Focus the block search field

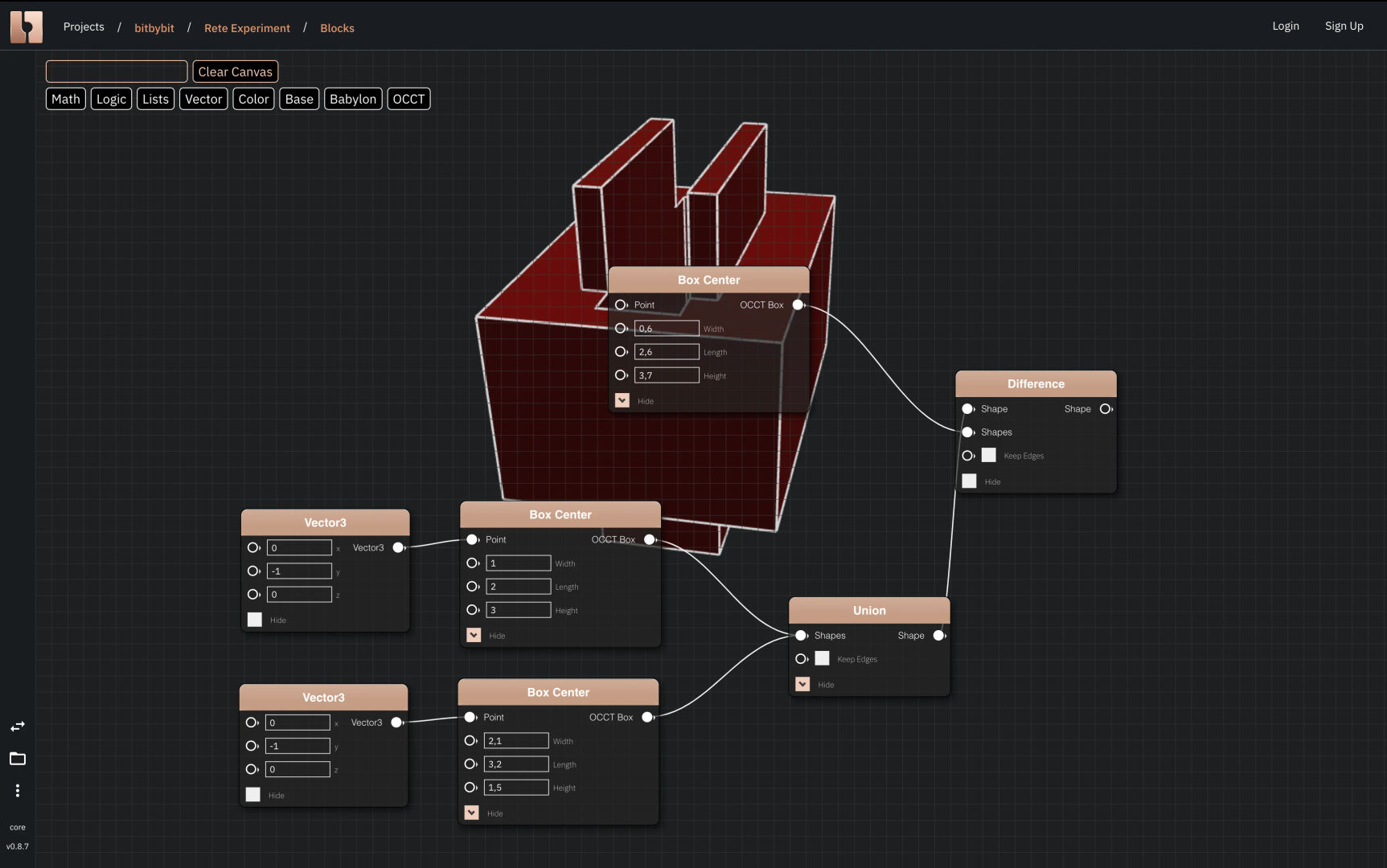[117, 72]
